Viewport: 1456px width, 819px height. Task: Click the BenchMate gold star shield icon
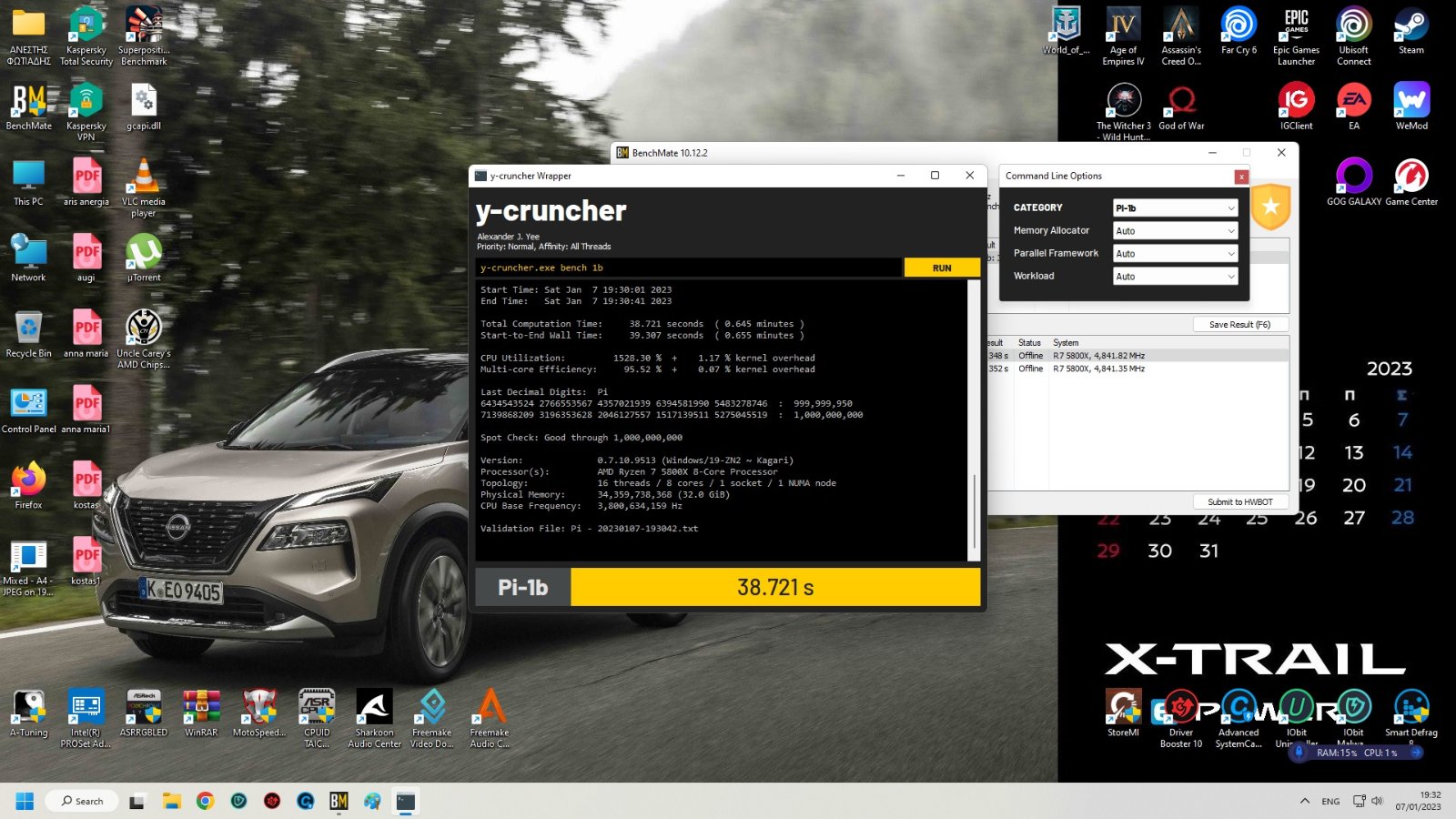click(x=1271, y=207)
